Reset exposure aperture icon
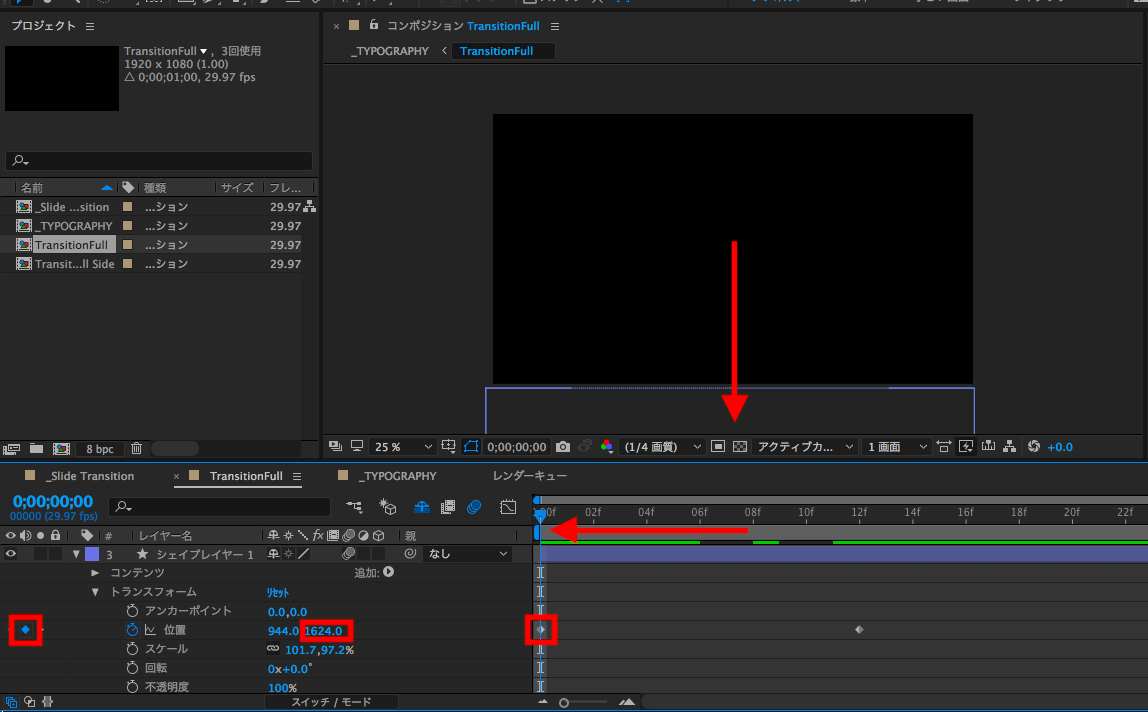1148x712 pixels. click(x=1034, y=446)
